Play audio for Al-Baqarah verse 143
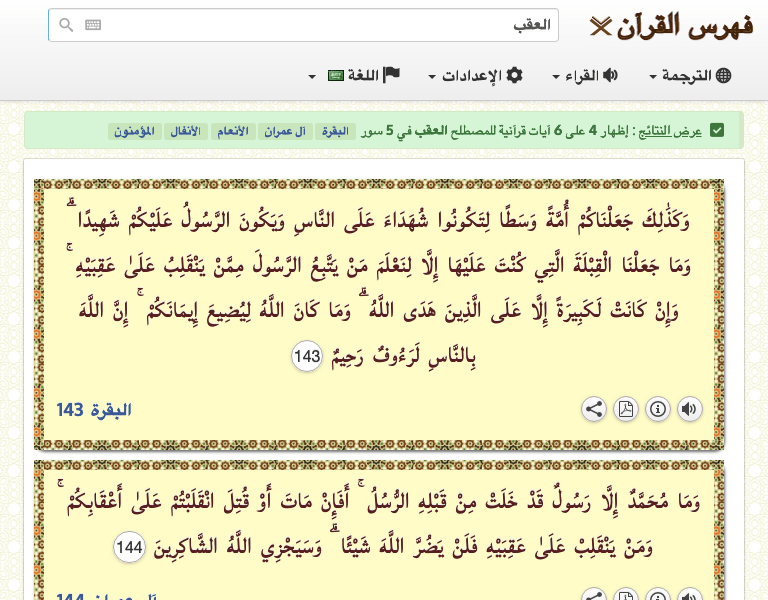768x600 pixels. [690, 409]
